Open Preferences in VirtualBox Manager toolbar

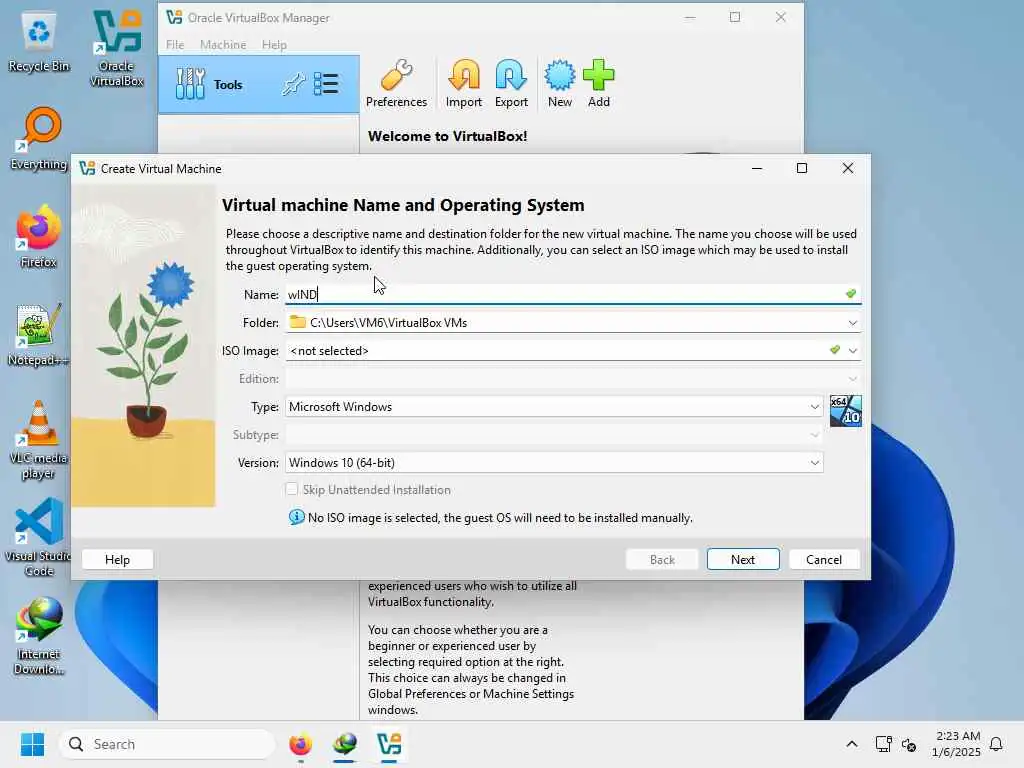click(396, 83)
